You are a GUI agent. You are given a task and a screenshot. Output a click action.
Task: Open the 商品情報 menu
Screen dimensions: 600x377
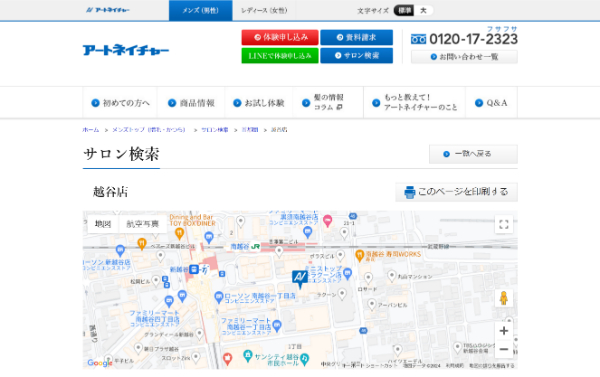click(x=191, y=103)
